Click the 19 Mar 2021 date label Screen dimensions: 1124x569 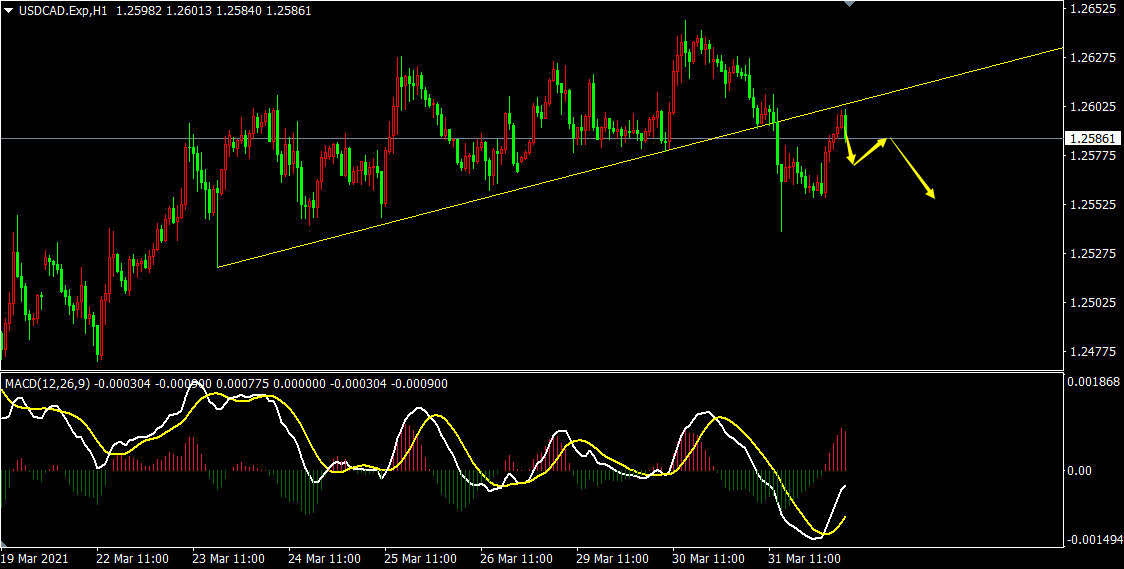(34, 558)
